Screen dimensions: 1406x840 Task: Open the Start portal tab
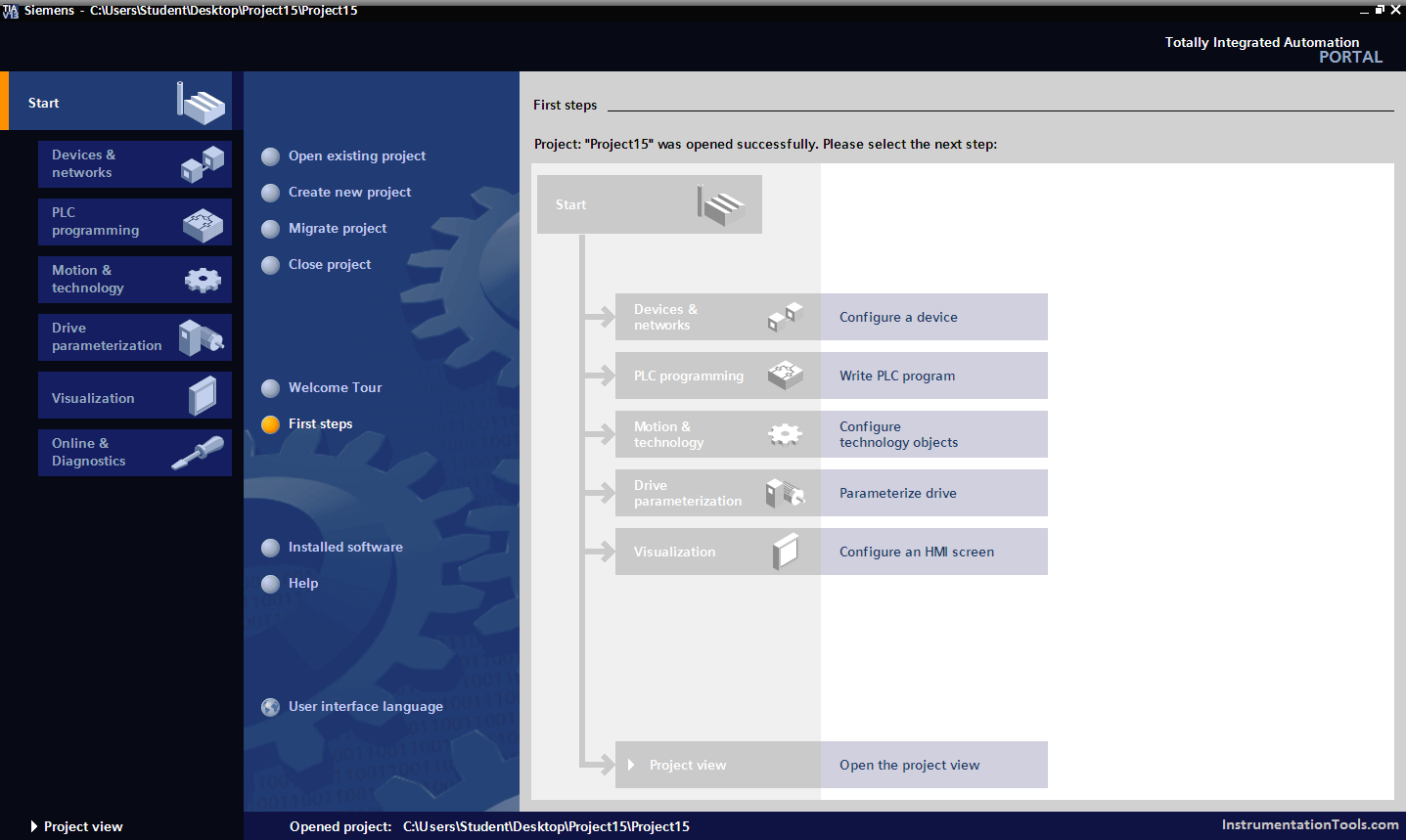[x=117, y=101]
